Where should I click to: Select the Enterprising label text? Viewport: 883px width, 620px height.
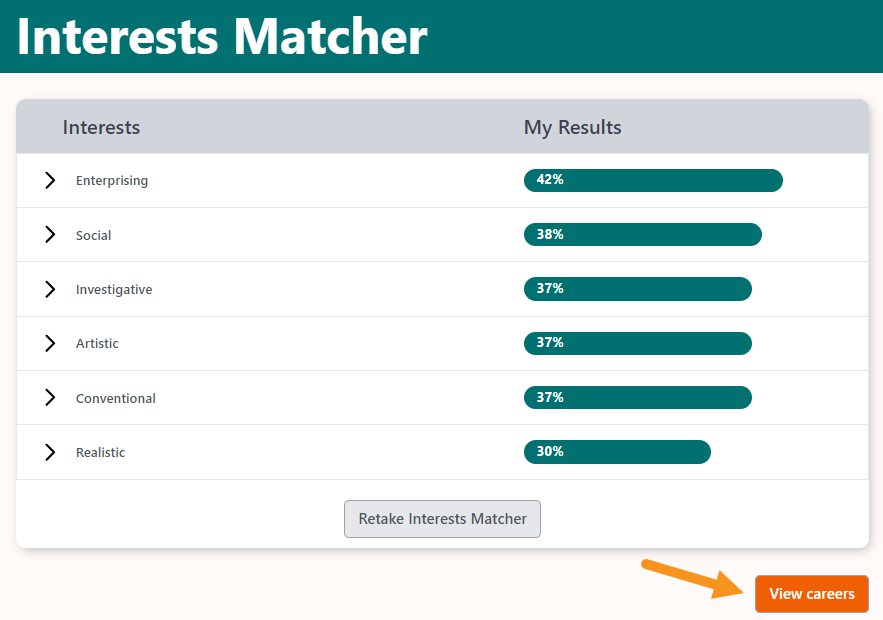pyautogui.click(x=112, y=181)
